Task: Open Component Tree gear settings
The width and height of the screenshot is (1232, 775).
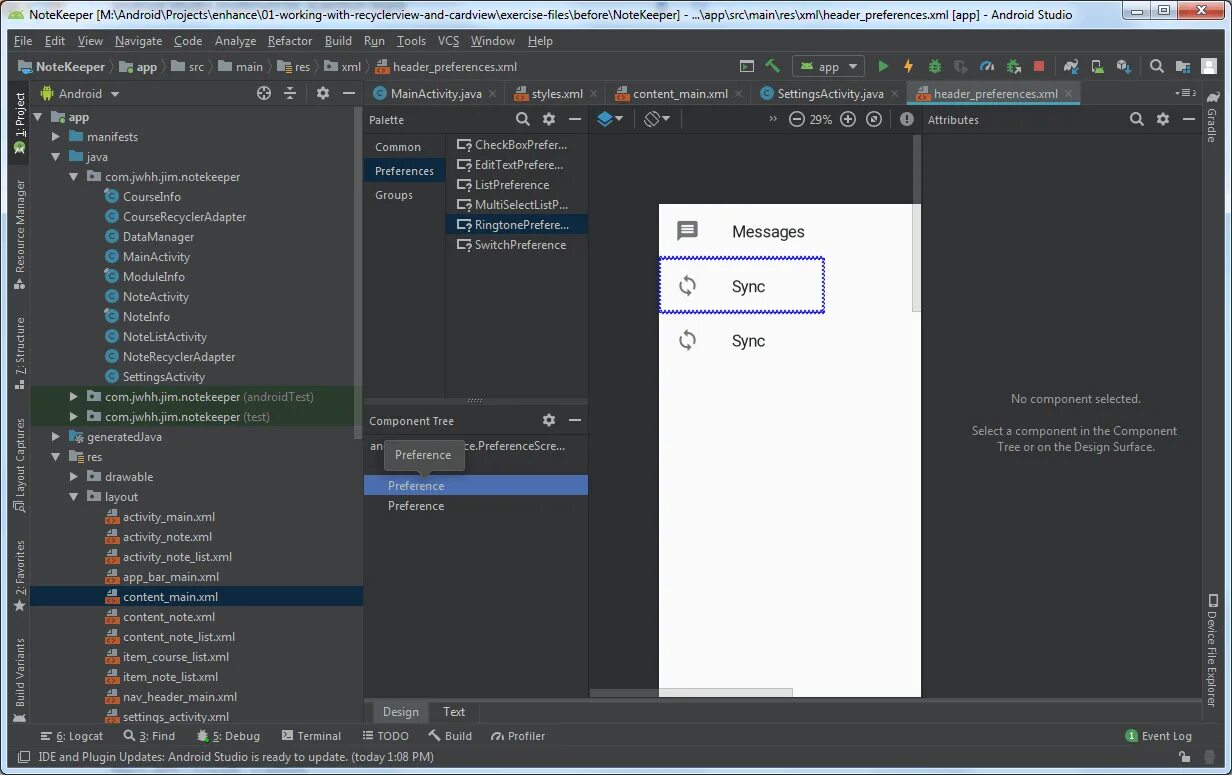Action: click(x=548, y=421)
